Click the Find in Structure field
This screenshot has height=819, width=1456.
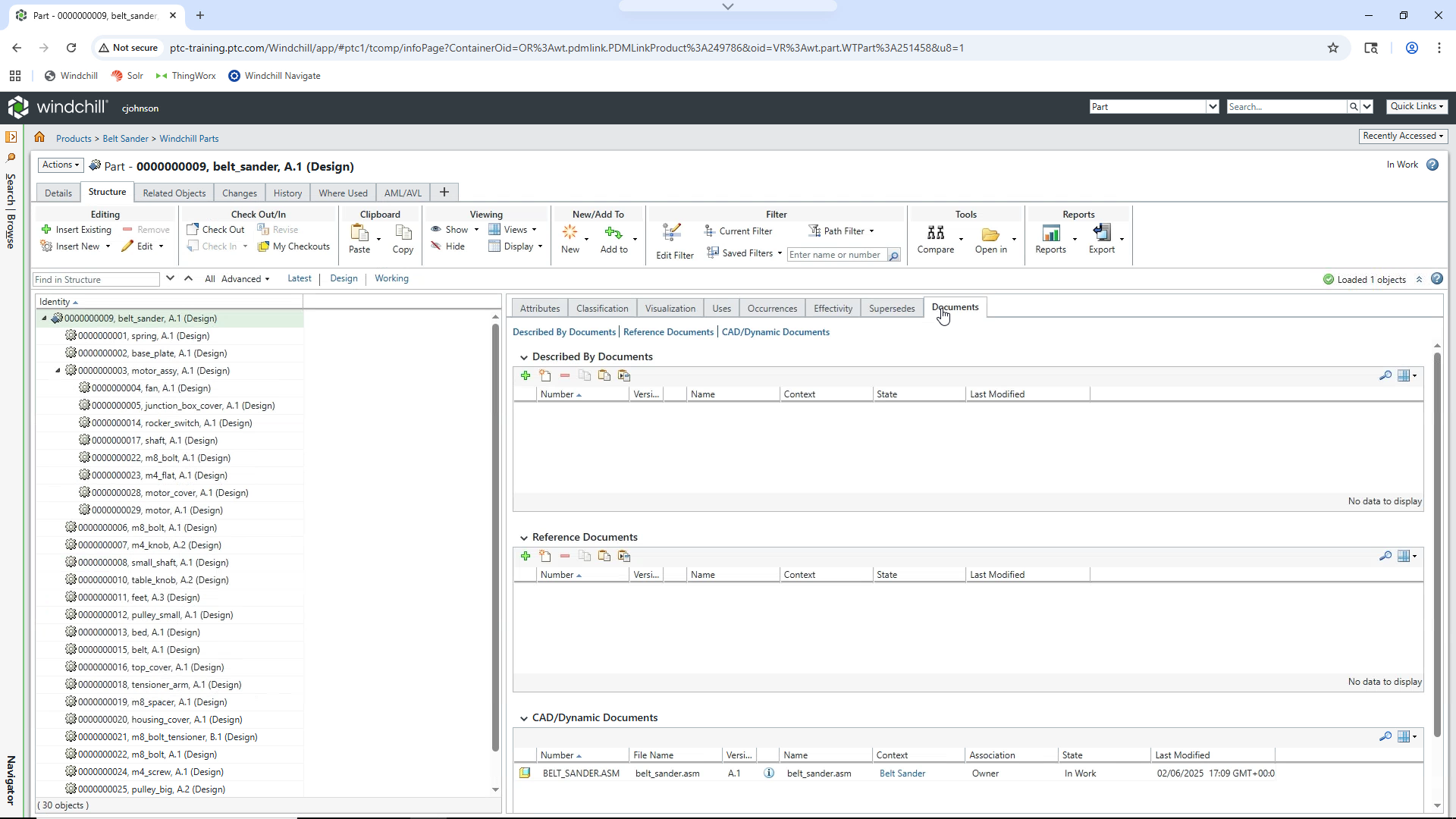coord(96,280)
